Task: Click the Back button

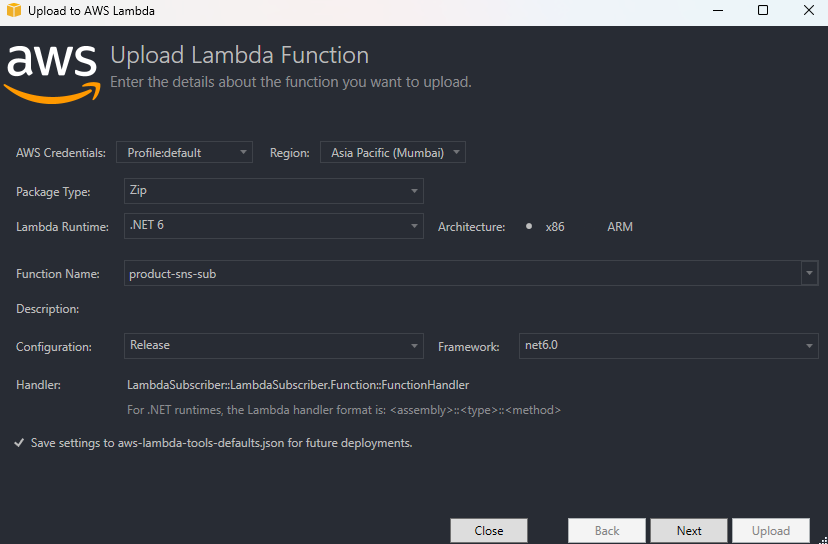Action: tap(606, 531)
